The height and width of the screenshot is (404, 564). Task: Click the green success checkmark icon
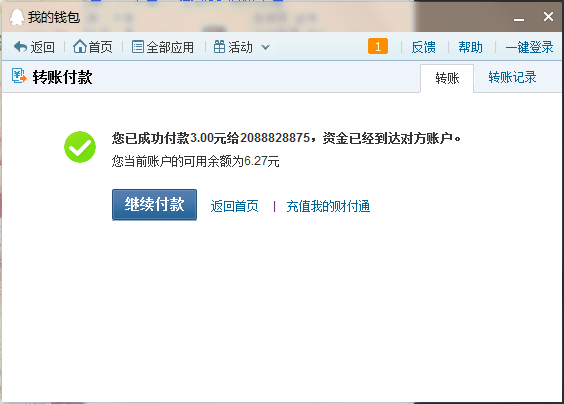pyautogui.click(x=80, y=147)
